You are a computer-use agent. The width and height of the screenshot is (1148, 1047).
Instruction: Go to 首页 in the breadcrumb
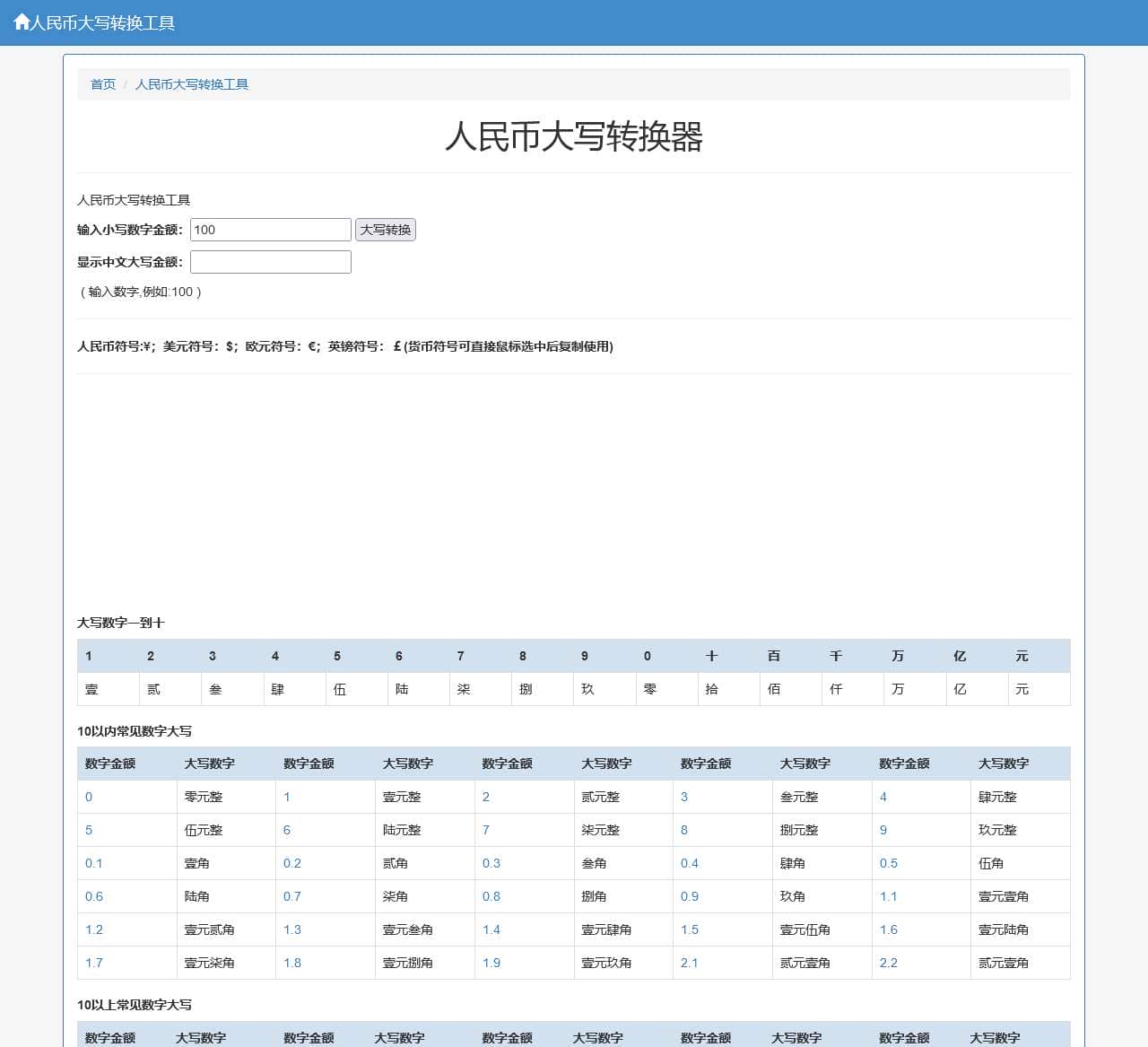(103, 84)
